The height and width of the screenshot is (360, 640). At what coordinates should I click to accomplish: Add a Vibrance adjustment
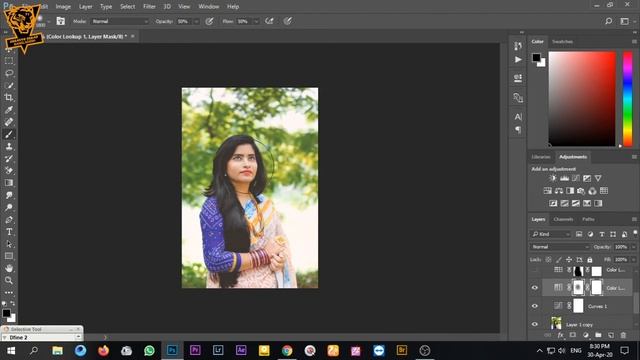point(598,178)
